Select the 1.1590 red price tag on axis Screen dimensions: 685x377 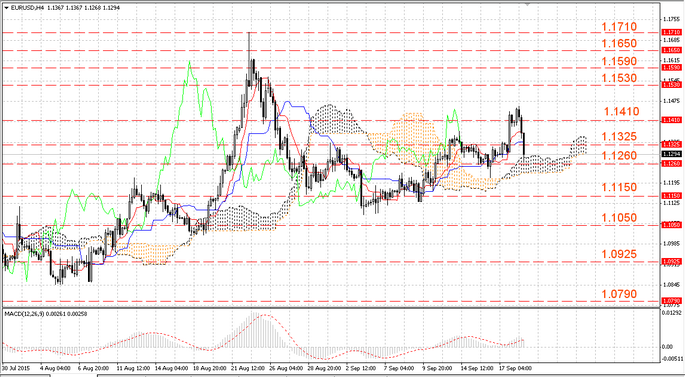pyautogui.click(x=671, y=67)
